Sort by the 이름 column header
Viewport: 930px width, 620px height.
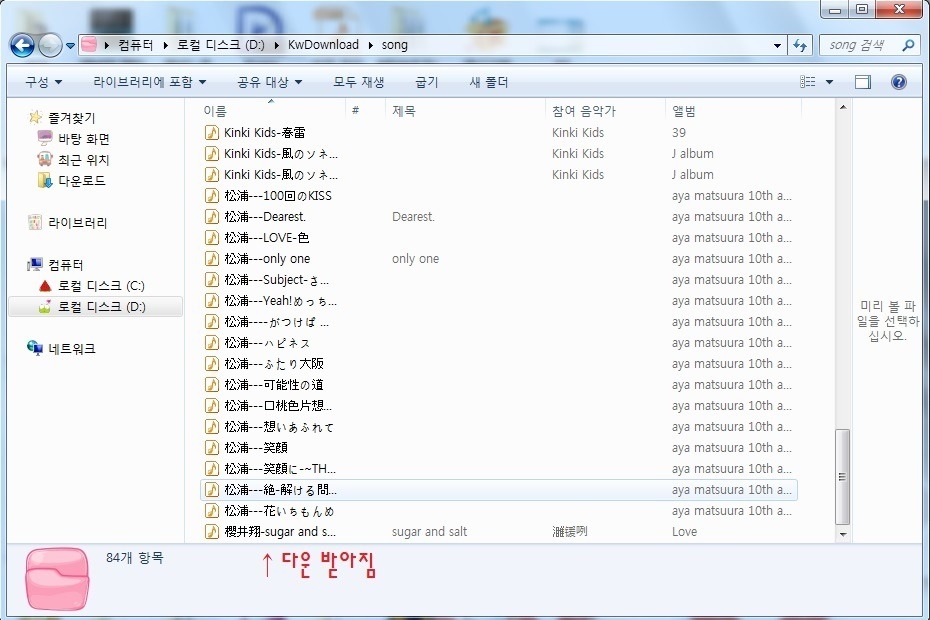point(214,111)
